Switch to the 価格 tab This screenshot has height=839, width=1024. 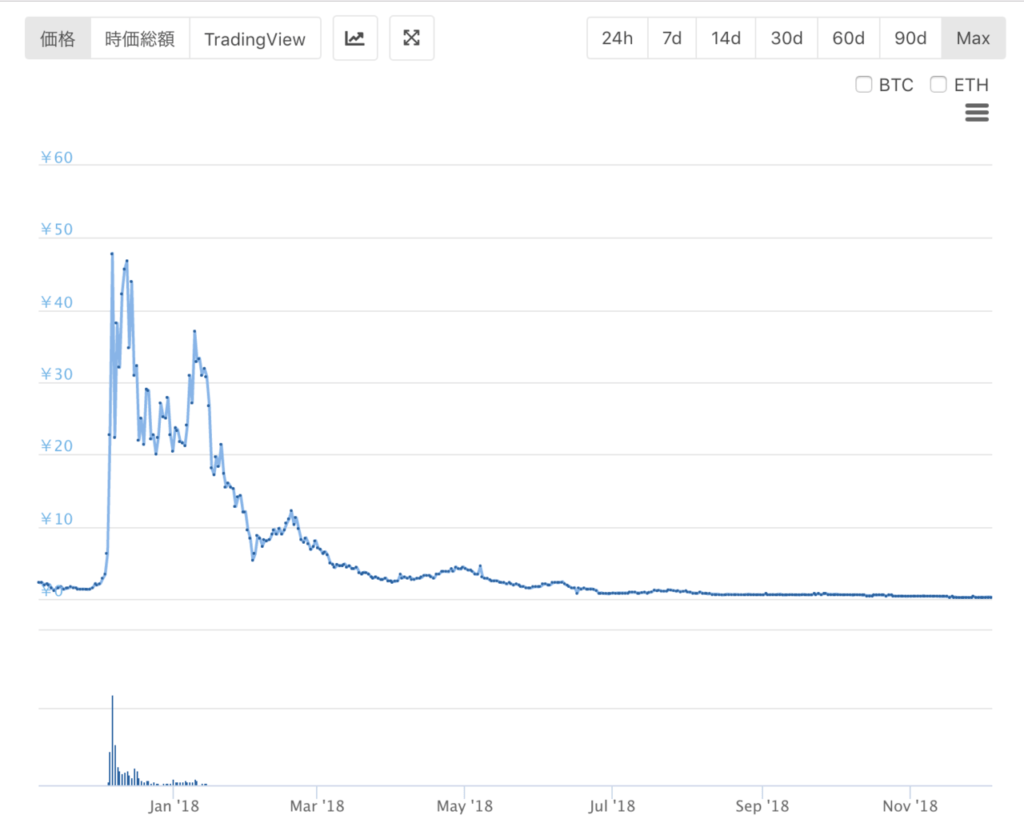pyautogui.click(x=58, y=38)
